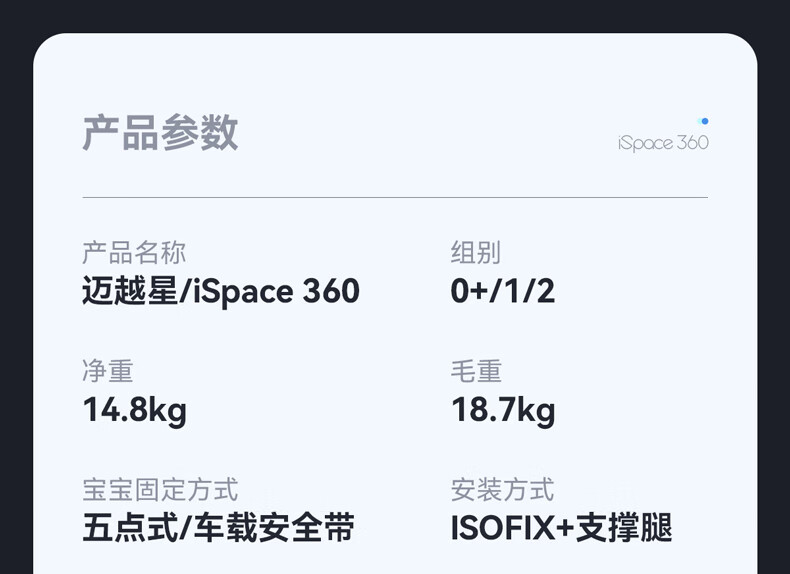This screenshot has height=574, width=790.
Task: Select the 0+/1/2 group value
Action: (503, 291)
